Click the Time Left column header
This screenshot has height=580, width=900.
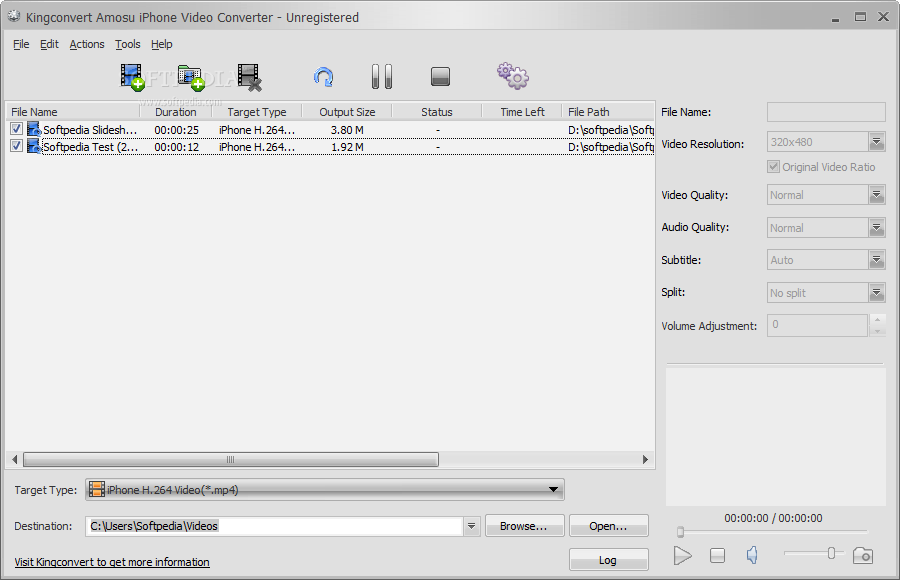click(x=522, y=112)
